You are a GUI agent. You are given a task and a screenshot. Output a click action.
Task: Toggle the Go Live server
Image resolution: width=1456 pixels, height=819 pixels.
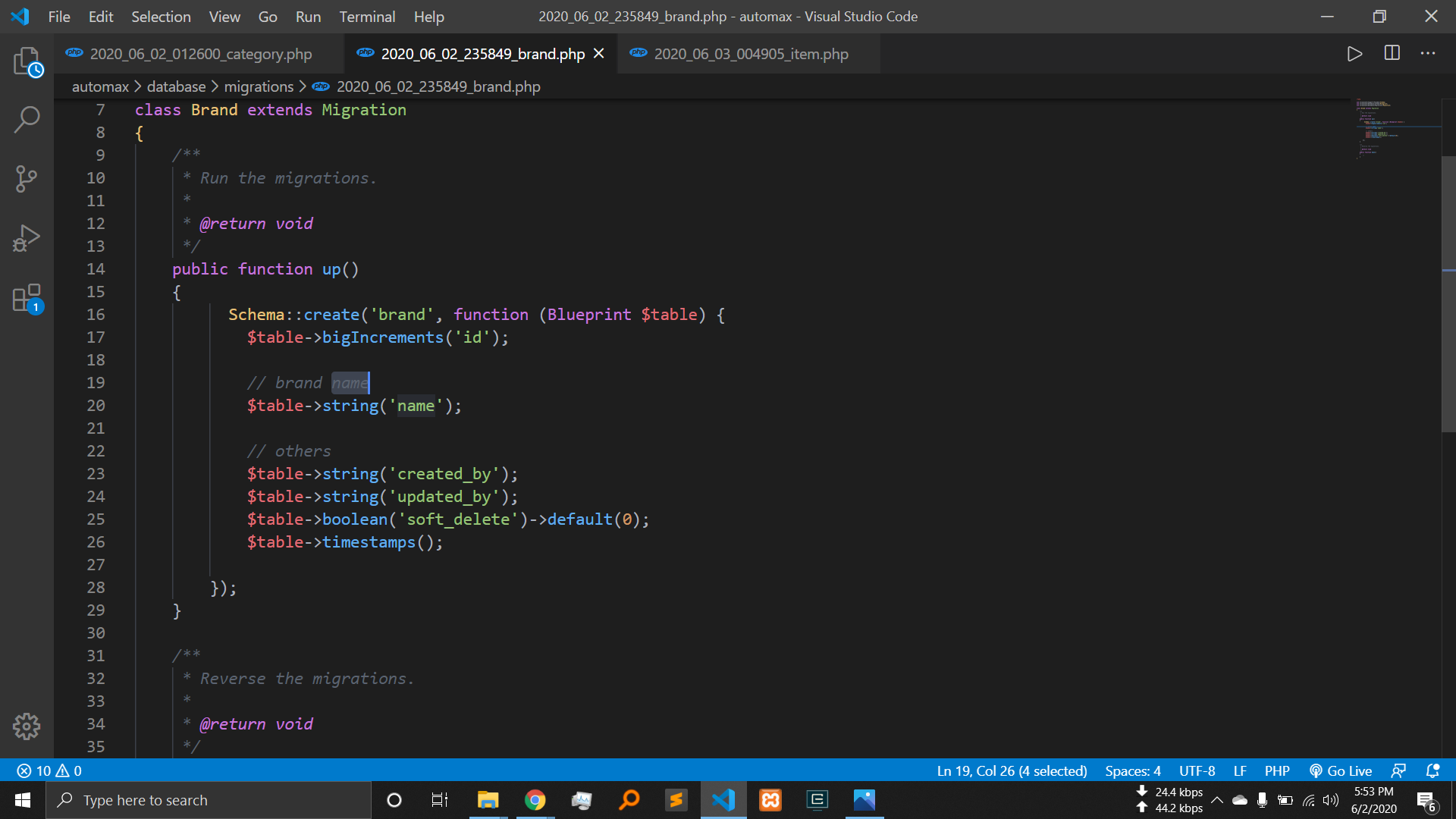click(x=1341, y=770)
